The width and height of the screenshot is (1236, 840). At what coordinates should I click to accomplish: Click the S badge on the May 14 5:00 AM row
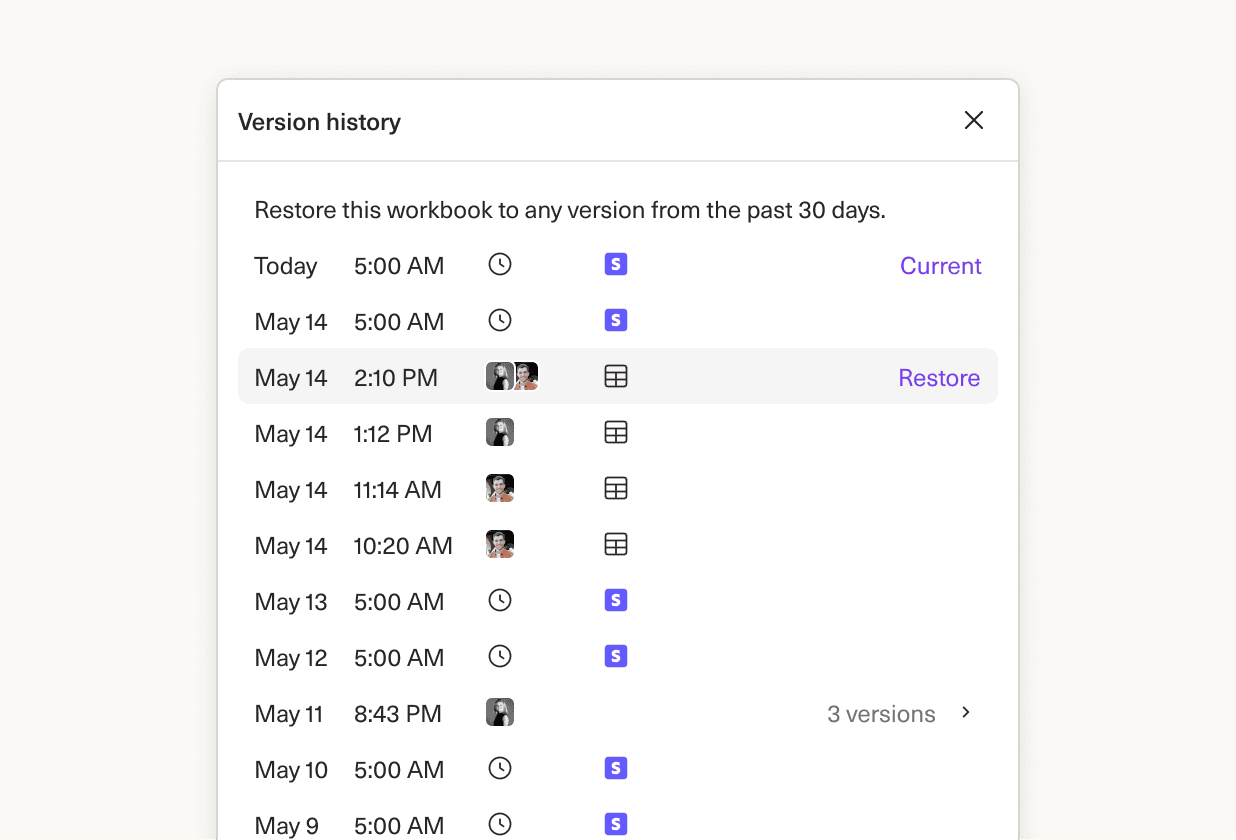616,320
